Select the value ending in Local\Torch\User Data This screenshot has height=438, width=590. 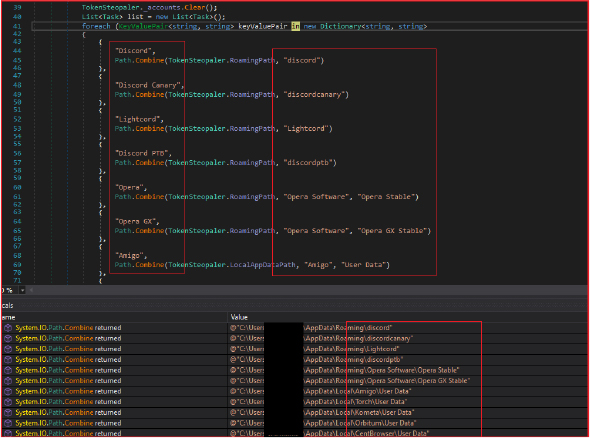pyautogui.click(x=319, y=402)
